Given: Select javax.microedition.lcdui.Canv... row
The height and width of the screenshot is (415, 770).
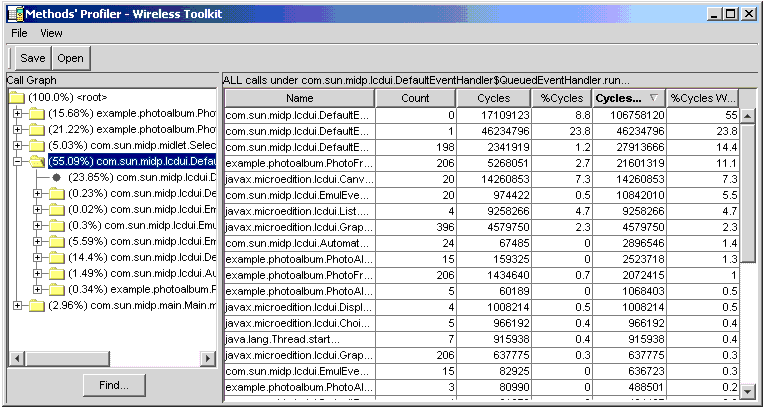Looking at the screenshot, I should coord(482,179).
